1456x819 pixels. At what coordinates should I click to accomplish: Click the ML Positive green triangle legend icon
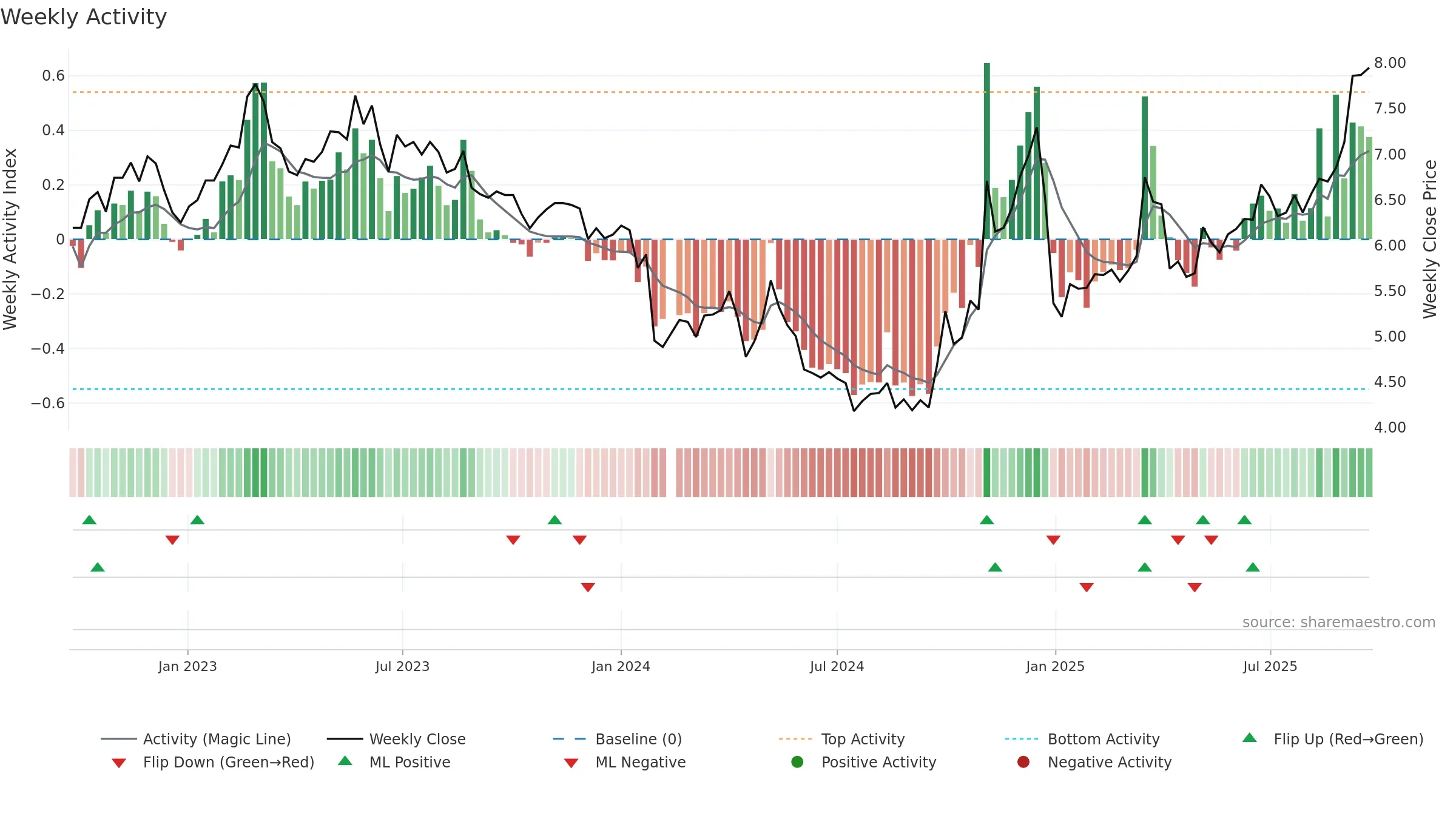tap(345, 761)
